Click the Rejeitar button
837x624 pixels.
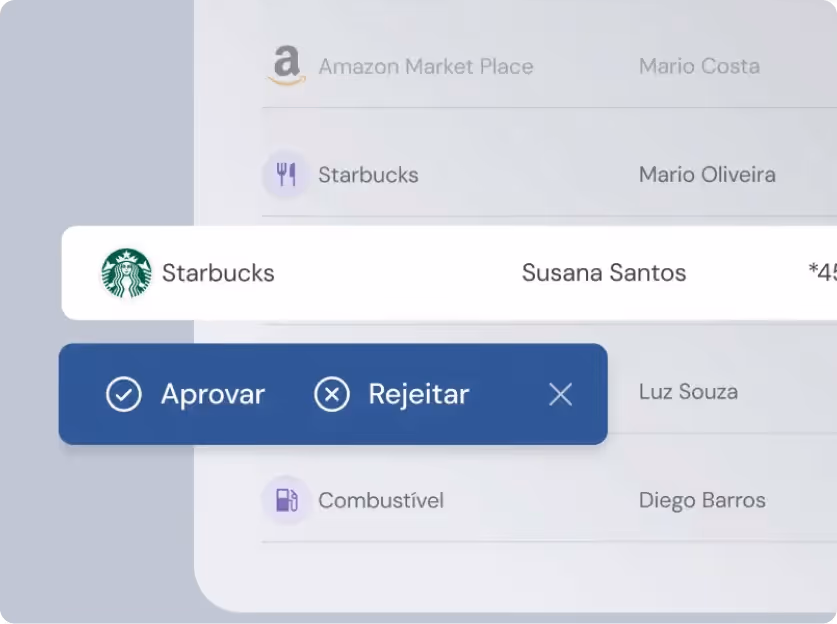coord(397,394)
